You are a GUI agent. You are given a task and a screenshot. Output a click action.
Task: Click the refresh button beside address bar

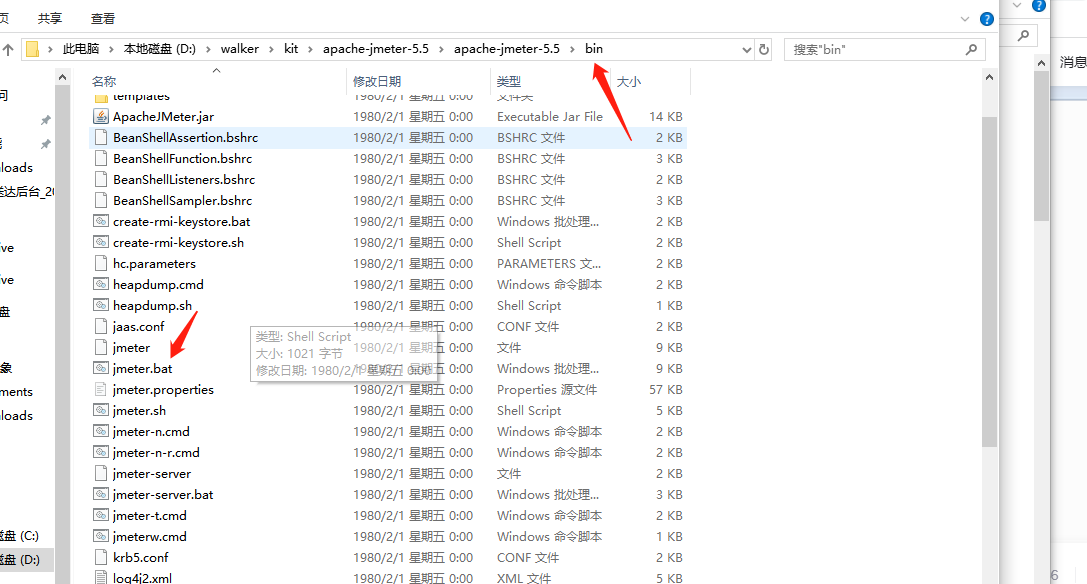click(x=764, y=49)
